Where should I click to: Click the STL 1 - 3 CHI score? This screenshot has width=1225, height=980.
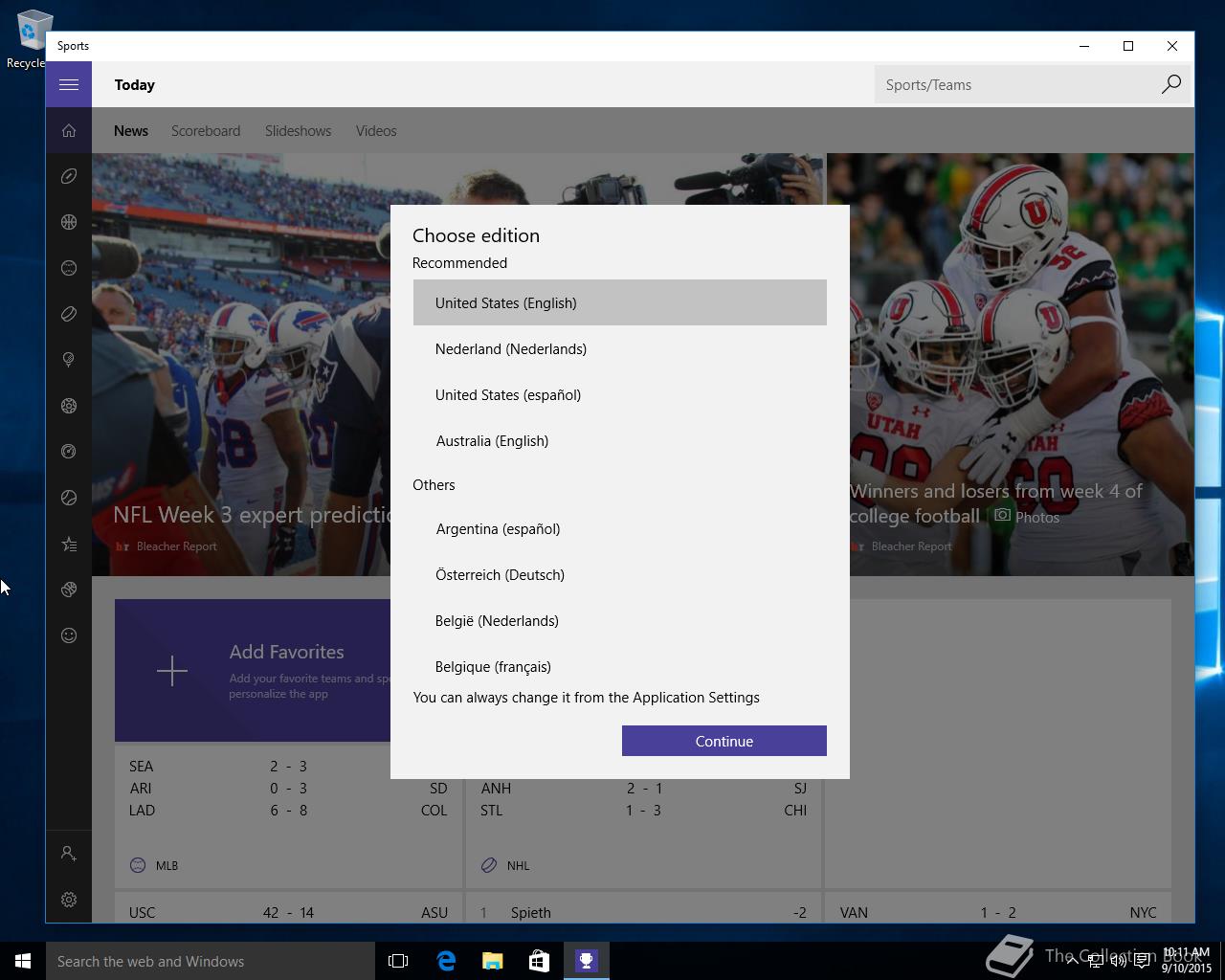643,810
